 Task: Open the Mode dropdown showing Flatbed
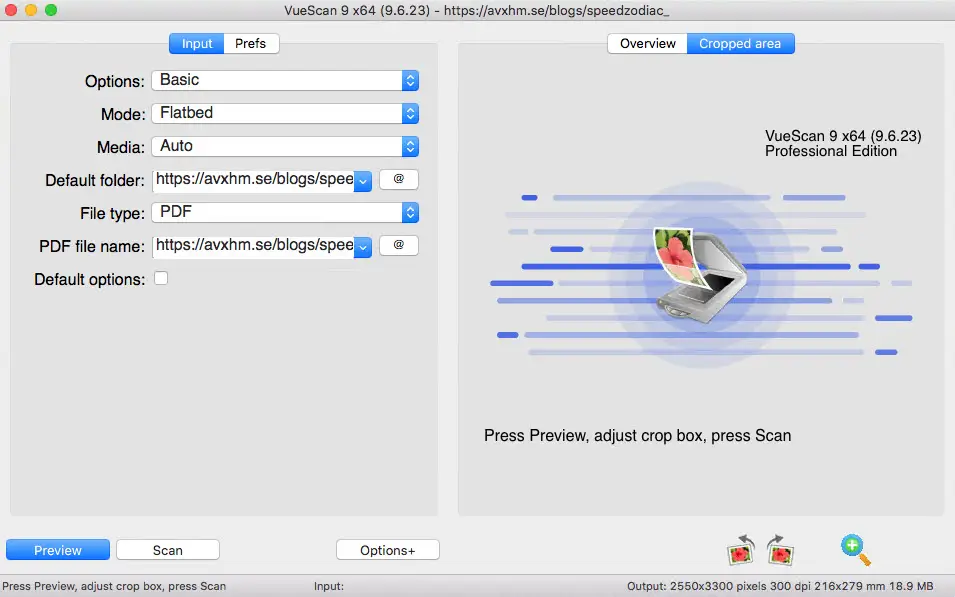[285, 113]
